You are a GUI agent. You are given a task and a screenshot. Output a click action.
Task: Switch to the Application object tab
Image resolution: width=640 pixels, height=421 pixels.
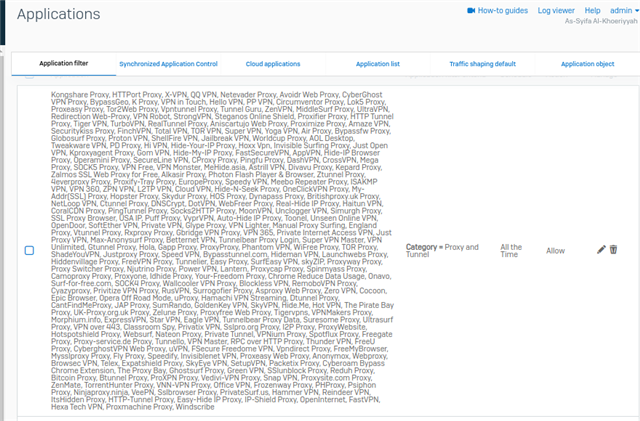(x=587, y=64)
